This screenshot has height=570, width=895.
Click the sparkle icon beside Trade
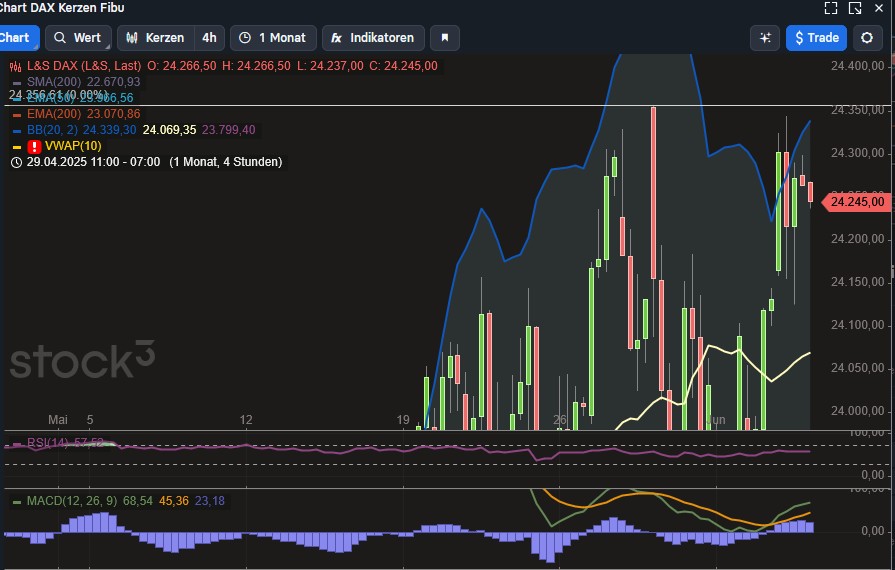pyautogui.click(x=765, y=38)
